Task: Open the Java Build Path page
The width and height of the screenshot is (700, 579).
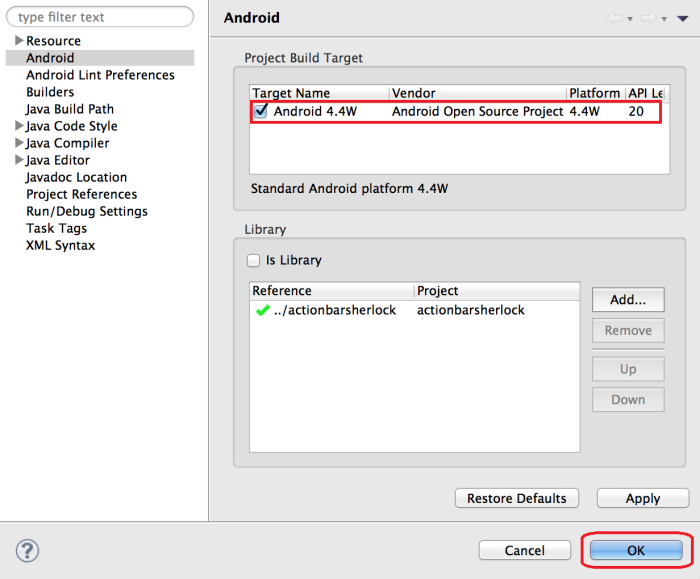Action: [70, 109]
